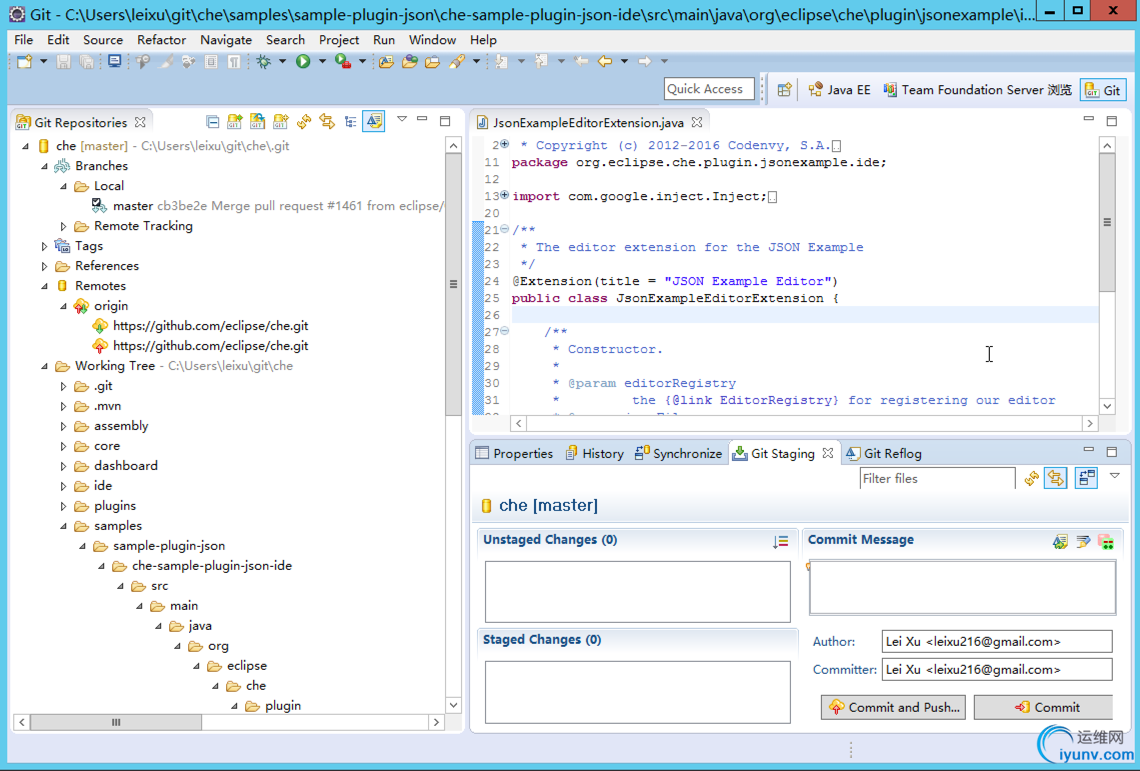Toggle Link with Editor in Git Repositories
The width and height of the screenshot is (1140, 771).
[327, 121]
